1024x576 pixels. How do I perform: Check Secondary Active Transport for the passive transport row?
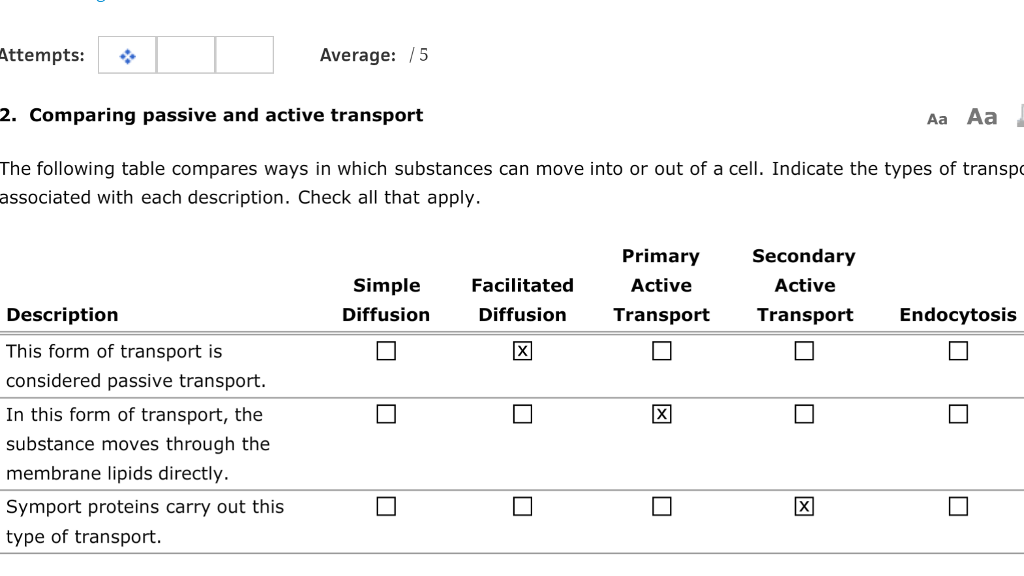coord(804,351)
